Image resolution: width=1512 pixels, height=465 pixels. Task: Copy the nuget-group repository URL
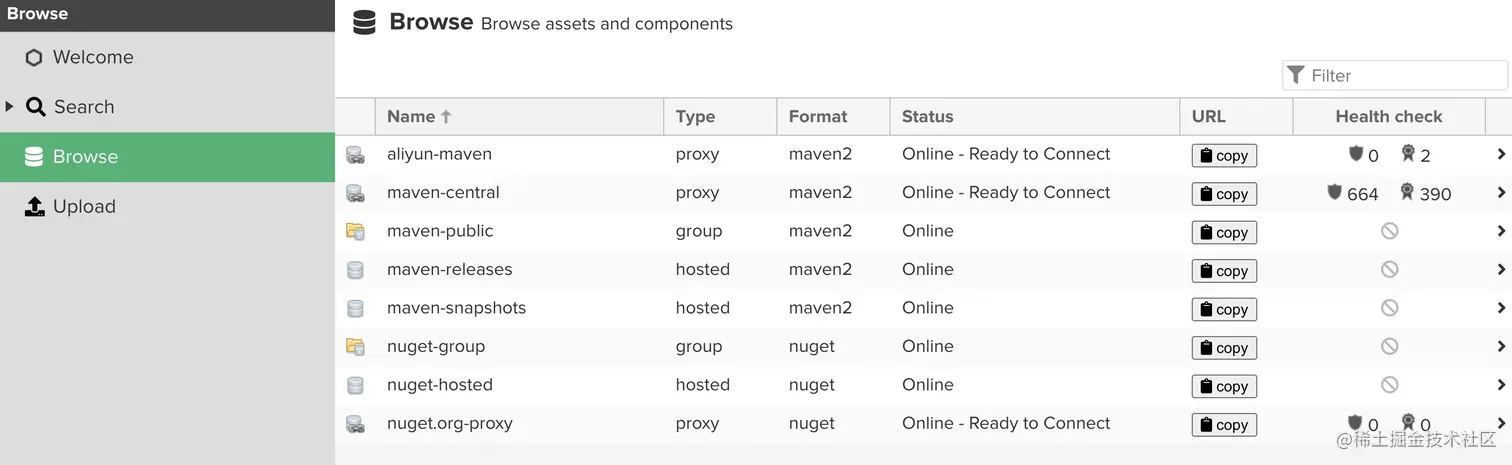pos(1224,348)
